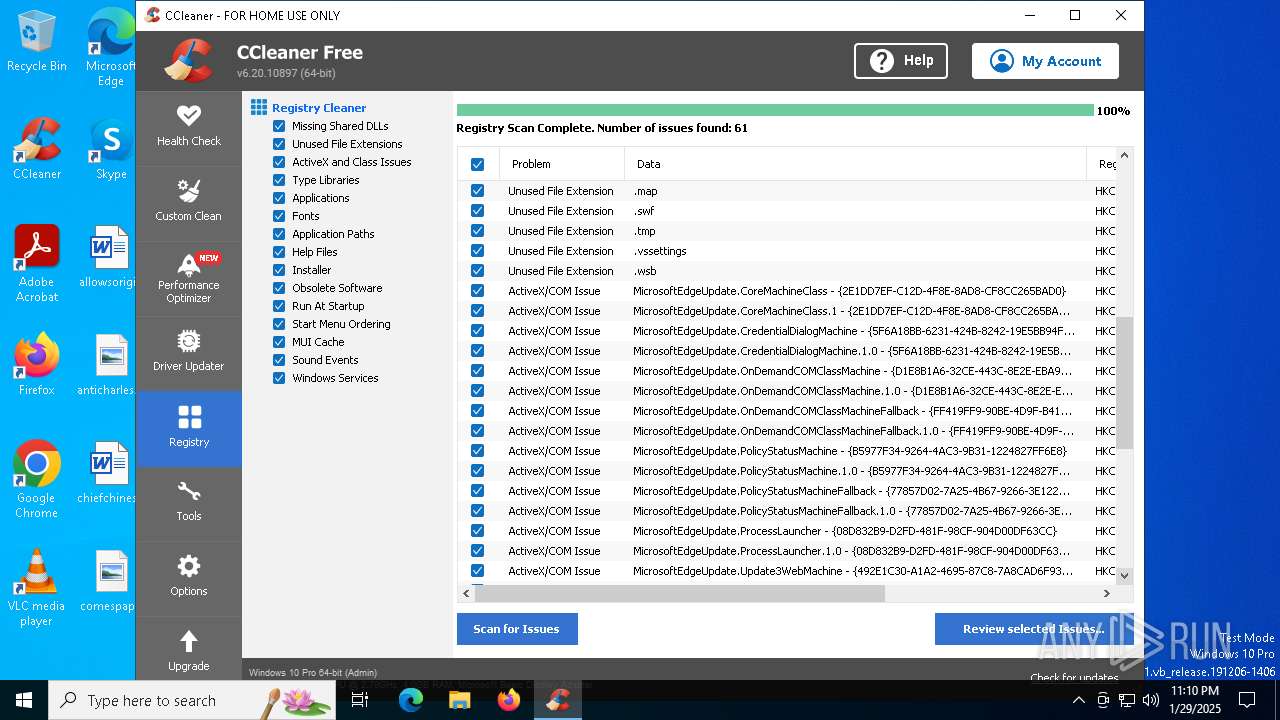Screen dimensions: 1280x720
Task: Open Skype desktop shortcut
Action: click(111, 148)
